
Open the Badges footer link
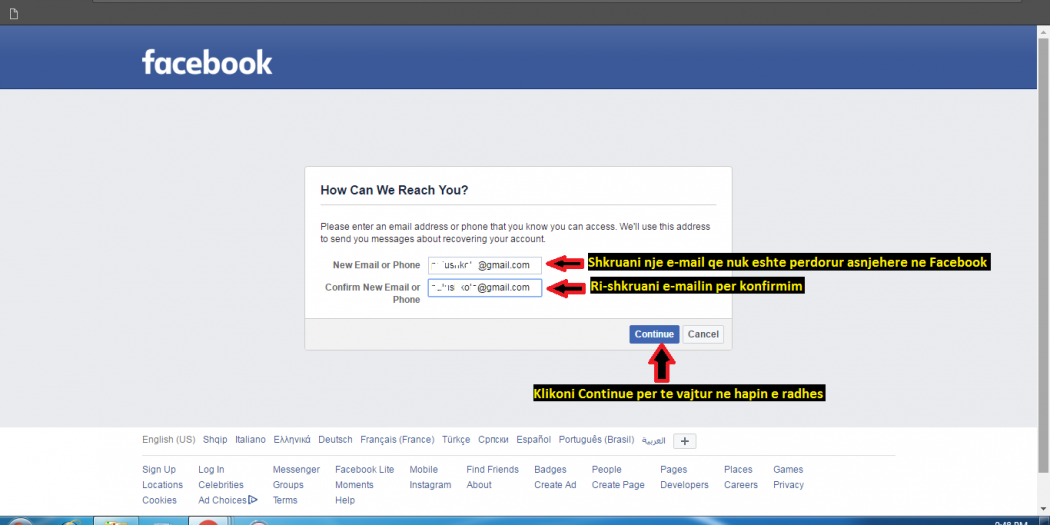coord(550,469)
